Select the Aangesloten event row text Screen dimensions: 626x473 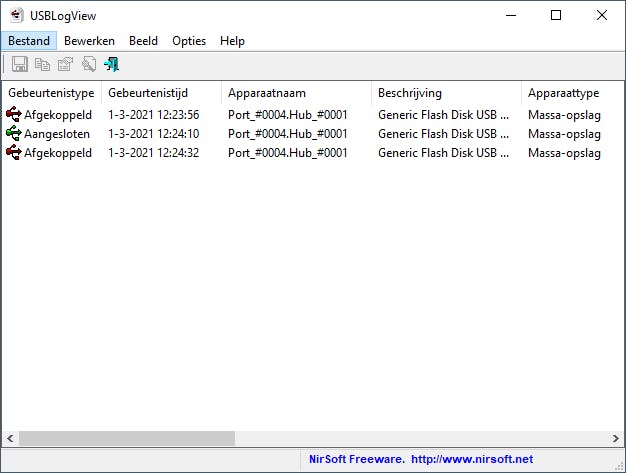point(57,134)
